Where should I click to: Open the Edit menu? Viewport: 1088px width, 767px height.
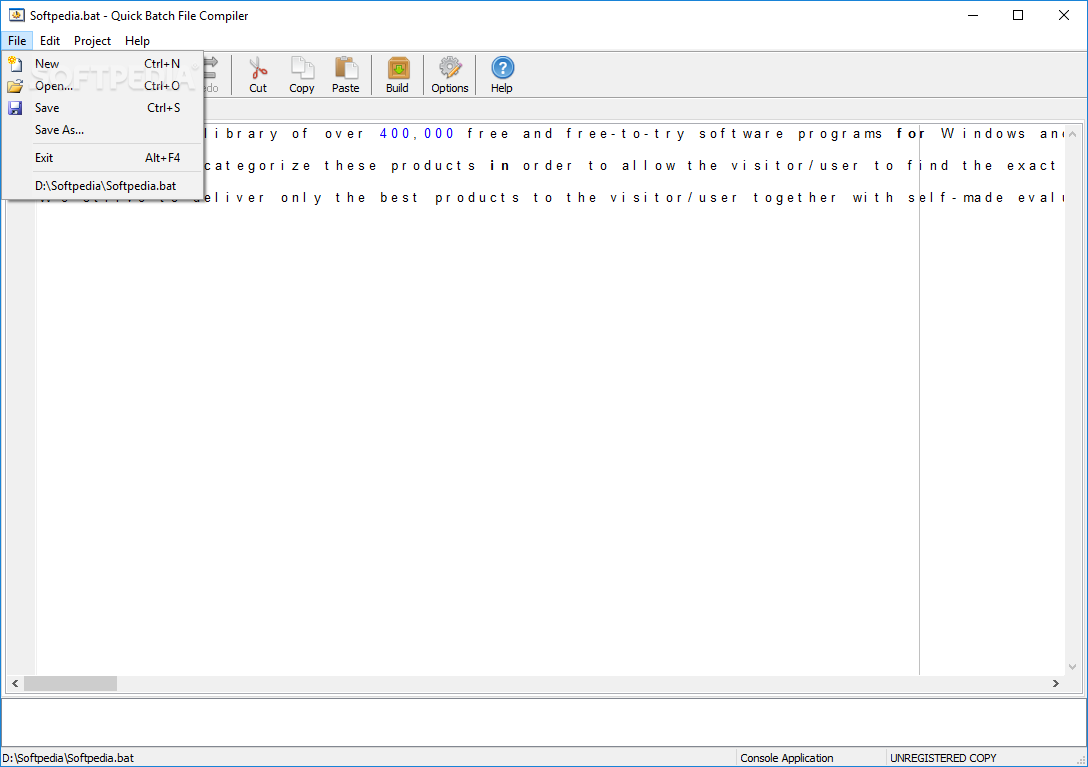tap(50, 41)
